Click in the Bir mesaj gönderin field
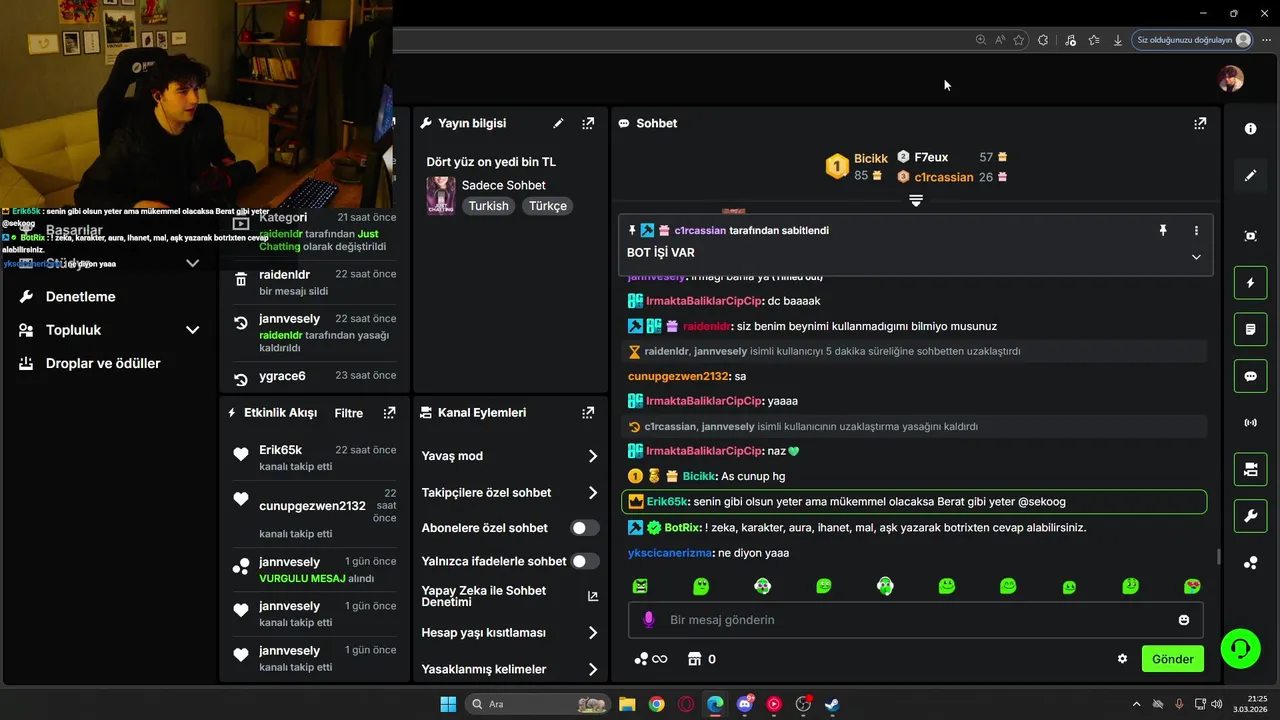This screenshot has width=1280, height=720. [915, 620]
